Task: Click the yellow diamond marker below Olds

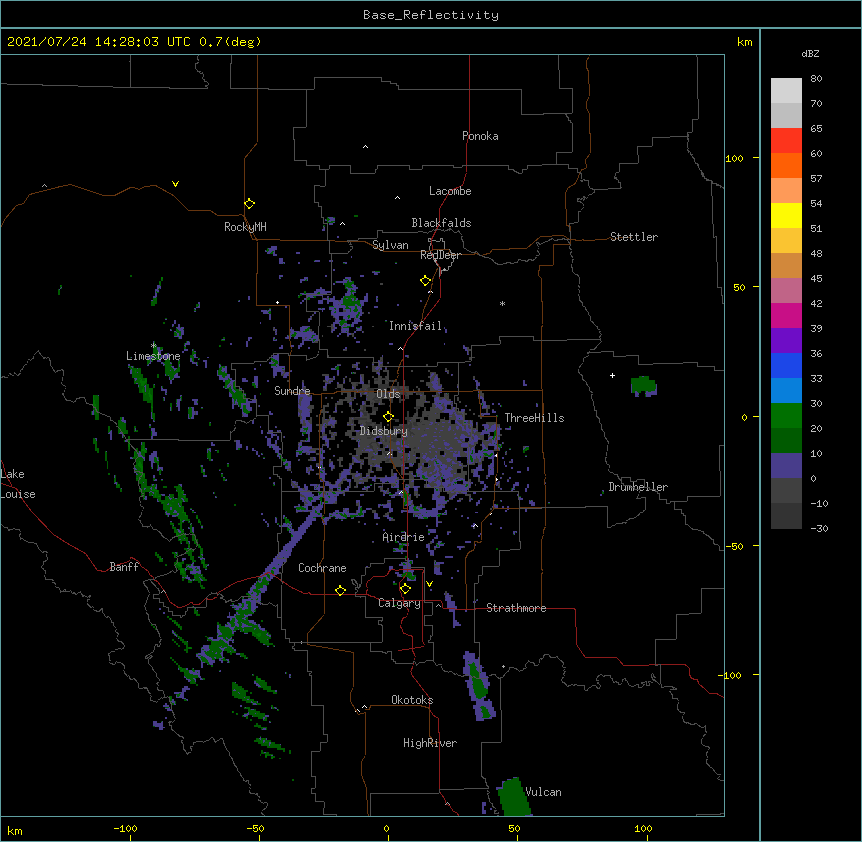Action: pos(388,417)
